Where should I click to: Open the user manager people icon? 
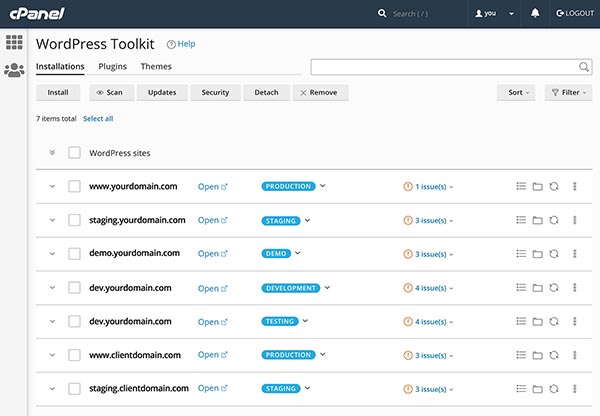click(14, 70)
